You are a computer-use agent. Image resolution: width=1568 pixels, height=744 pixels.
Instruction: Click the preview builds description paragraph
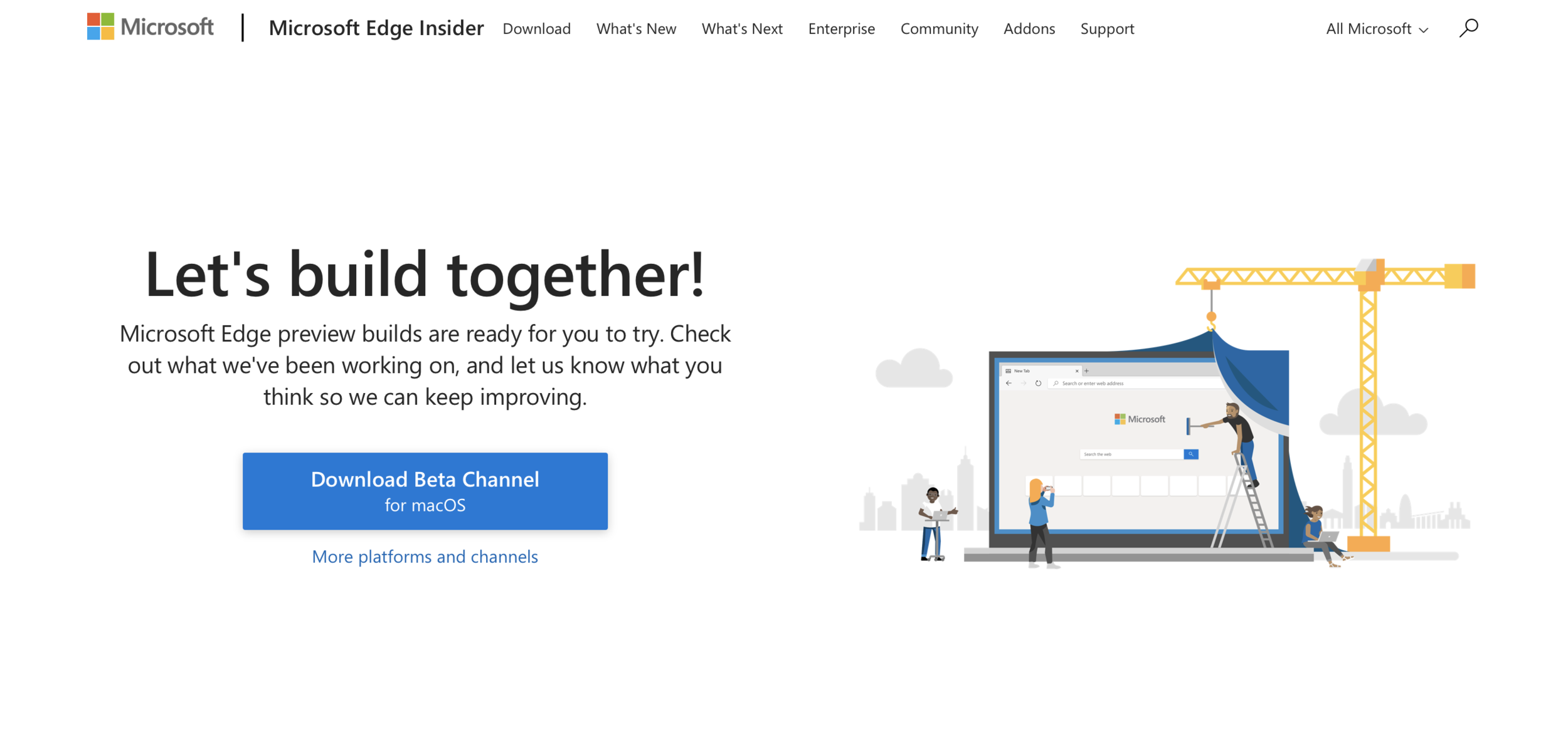click(x=425, y=365)
